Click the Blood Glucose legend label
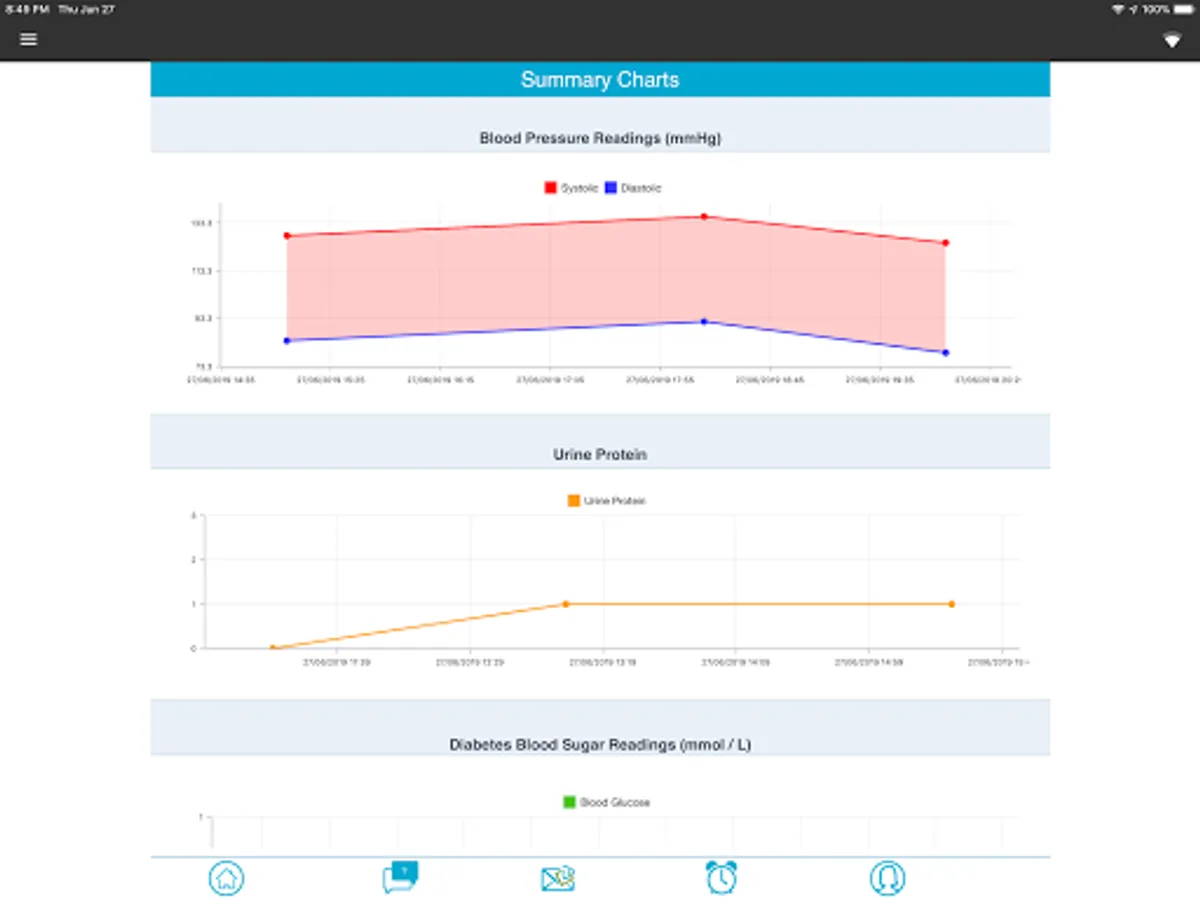Image resolution: width=1200 pixels, height=900 pixels. (x=615, y=802)
